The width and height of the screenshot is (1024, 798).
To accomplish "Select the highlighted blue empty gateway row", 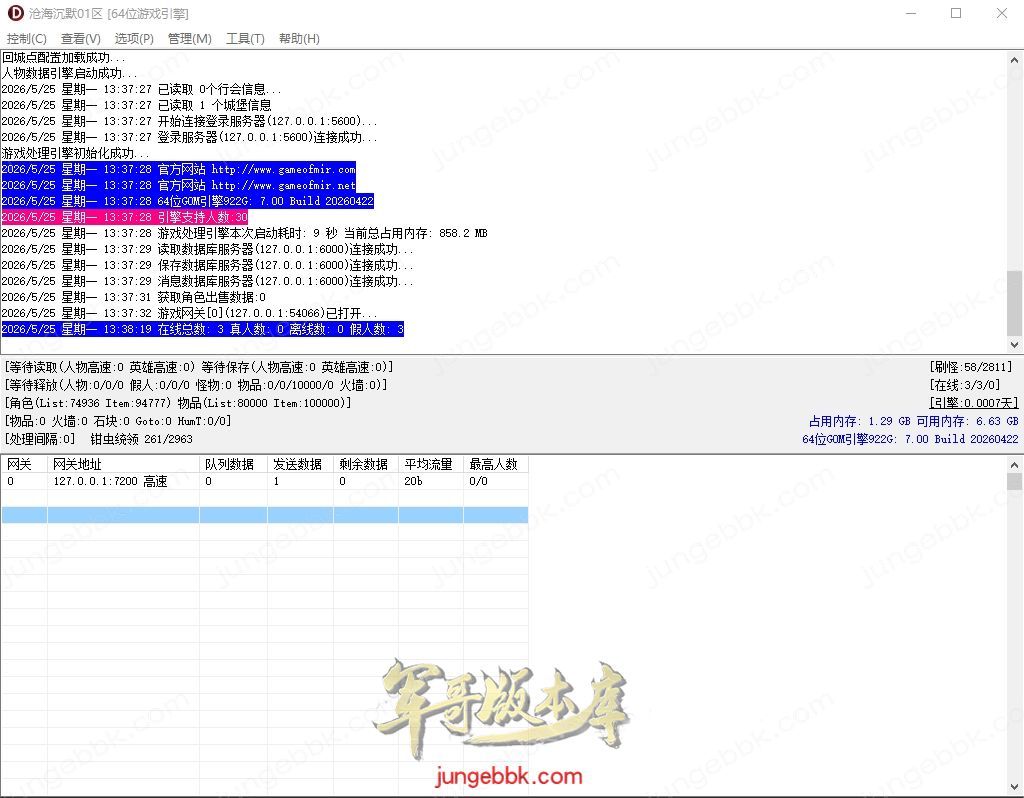I will pyautogui.click(x=264, y=515).
